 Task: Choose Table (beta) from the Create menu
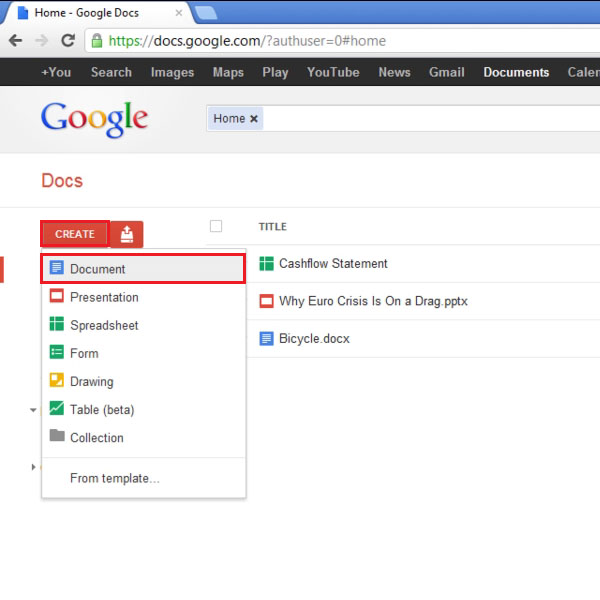coord(143,409)
